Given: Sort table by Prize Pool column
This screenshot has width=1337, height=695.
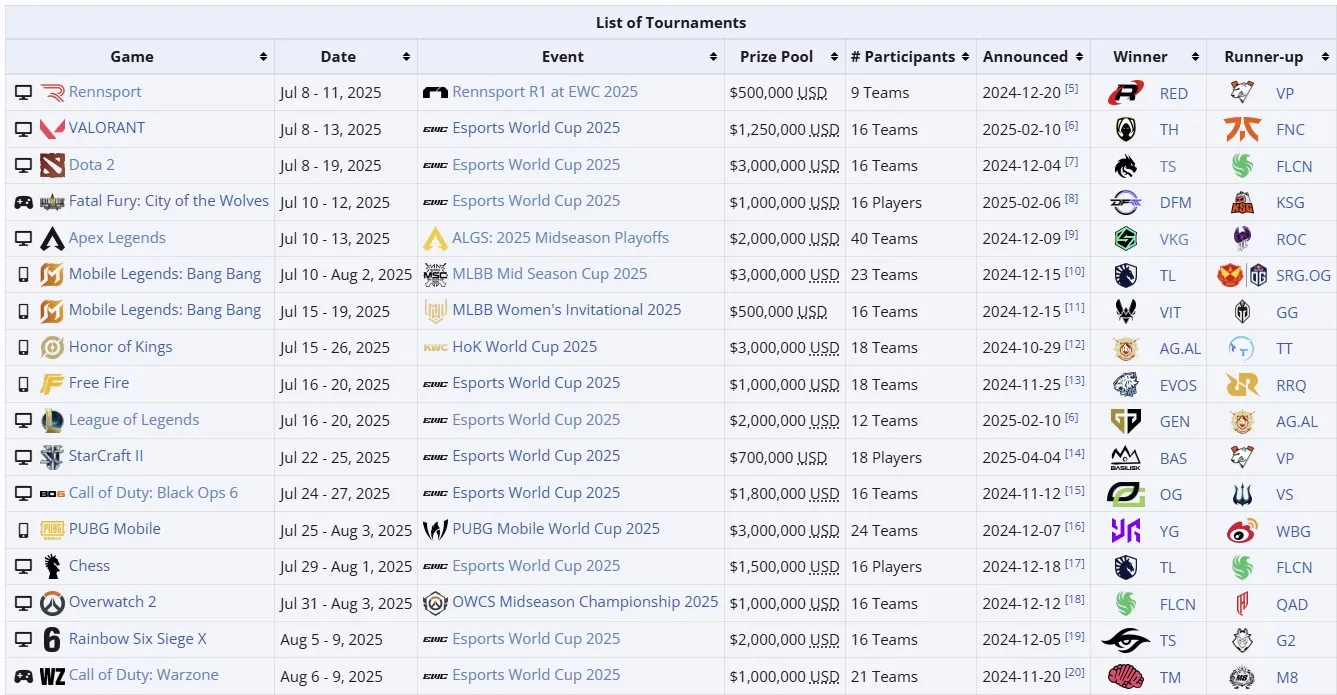Looking at the screenshot, I should tap(834, 57).
